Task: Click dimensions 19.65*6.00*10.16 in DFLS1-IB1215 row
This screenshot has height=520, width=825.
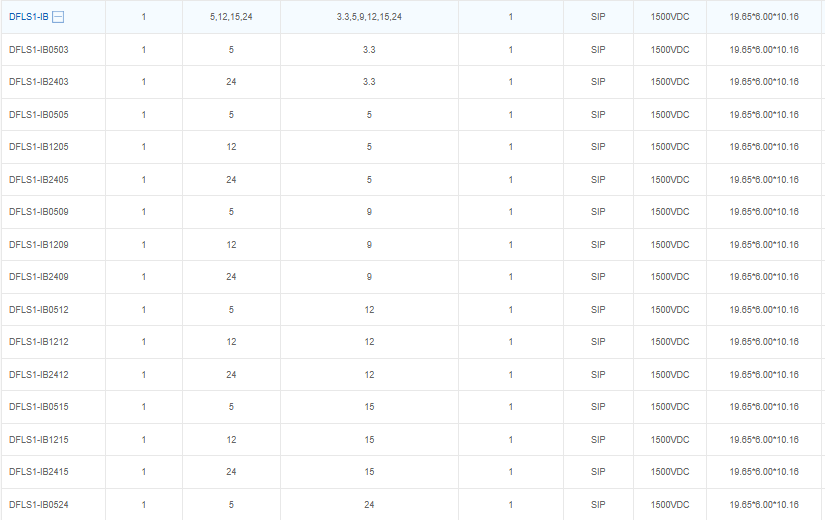Action: tap(764, 439)
